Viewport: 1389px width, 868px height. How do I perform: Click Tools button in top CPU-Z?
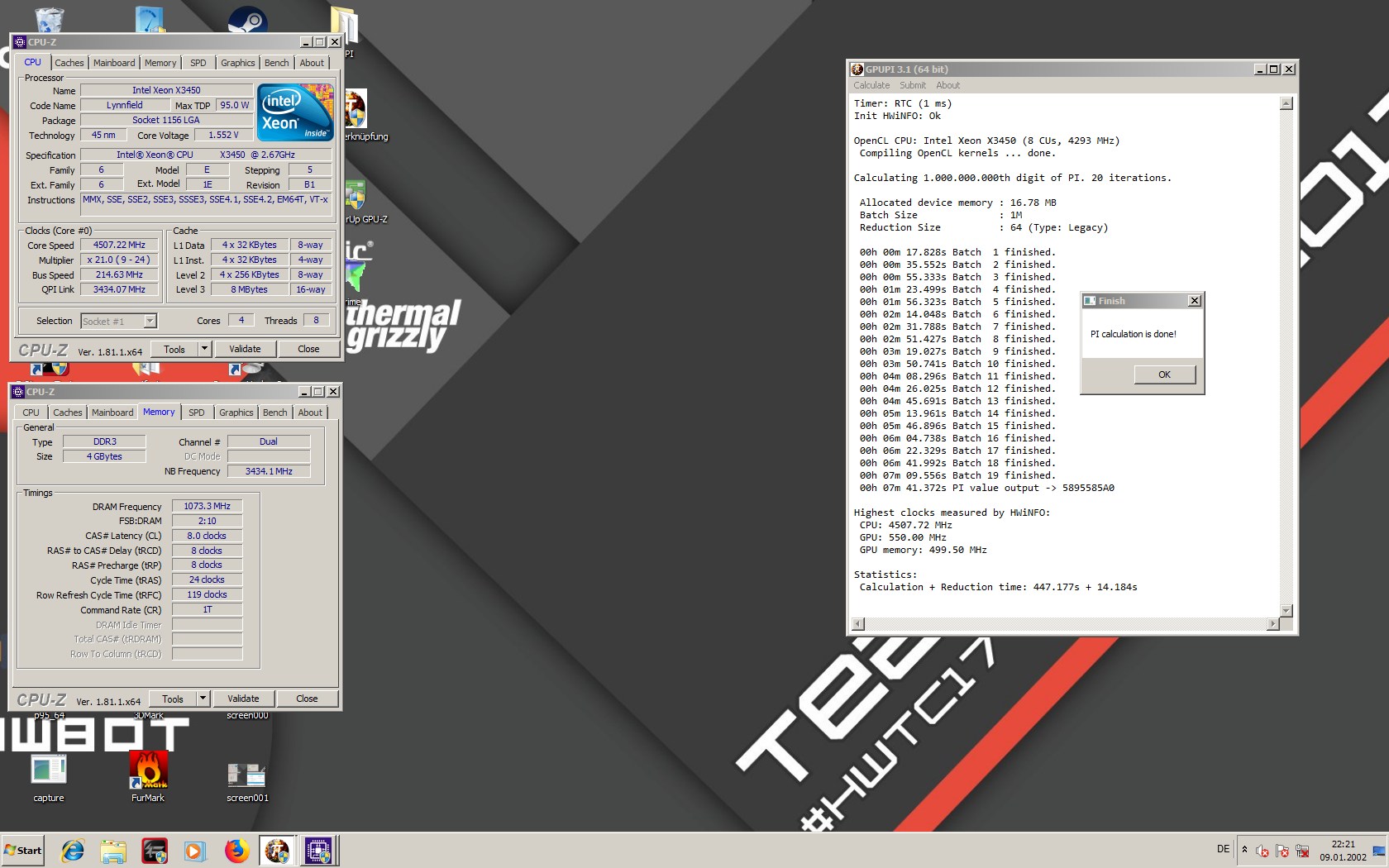[x=174, y=349]
